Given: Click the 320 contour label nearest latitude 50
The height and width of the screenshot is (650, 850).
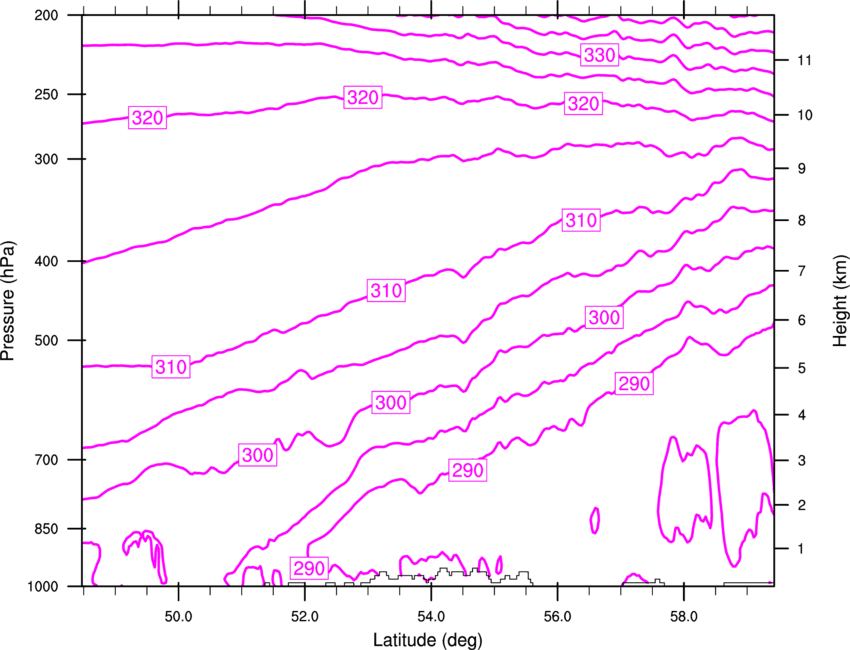Looking at the screenshot, I should point(147,118).
